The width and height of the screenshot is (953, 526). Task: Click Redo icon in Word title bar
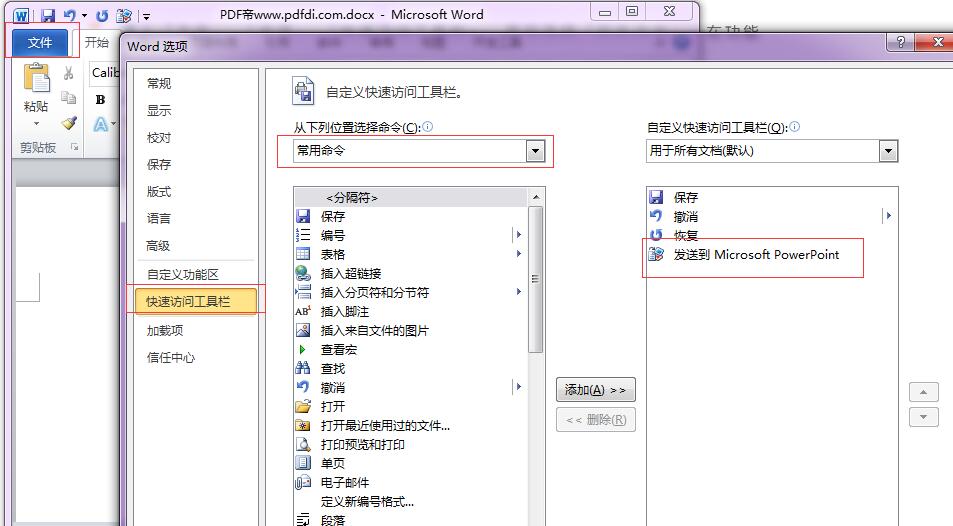point(102,16)
